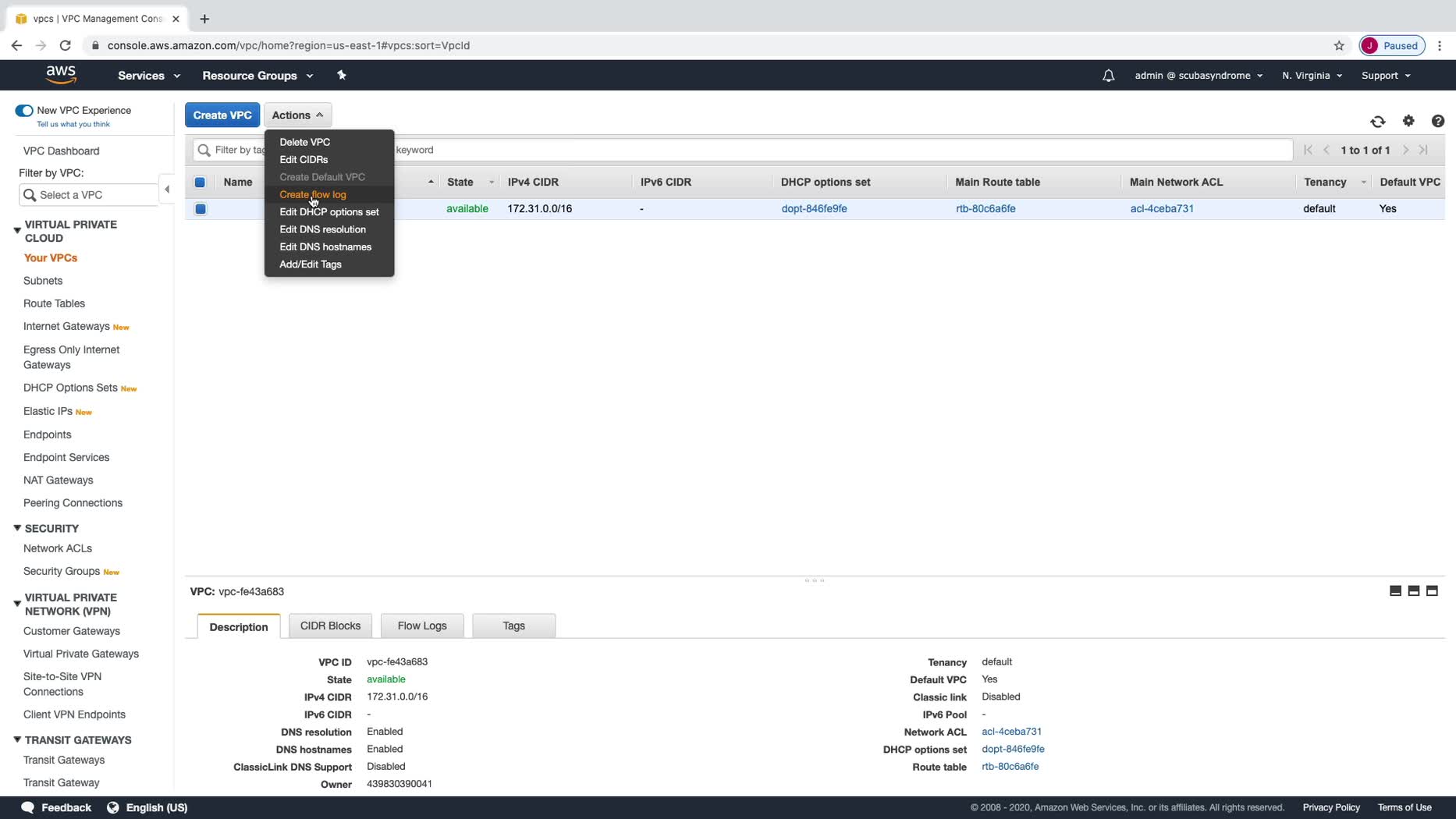
Task: Collapse the Virtual Private Network (VPN) section
Action: coord(17,604)
